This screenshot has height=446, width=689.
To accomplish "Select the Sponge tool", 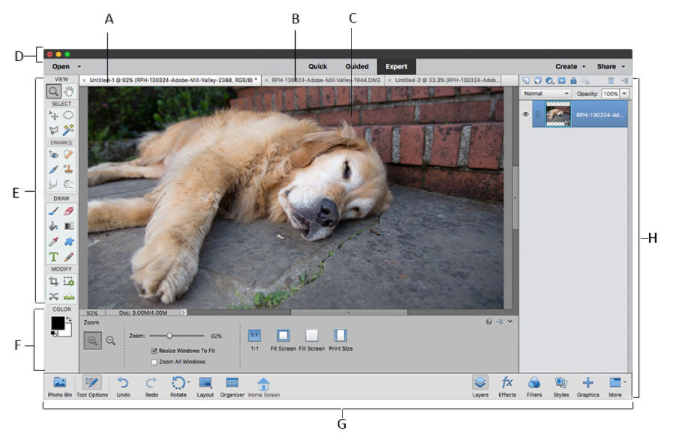I will click(x=69, y=184).
